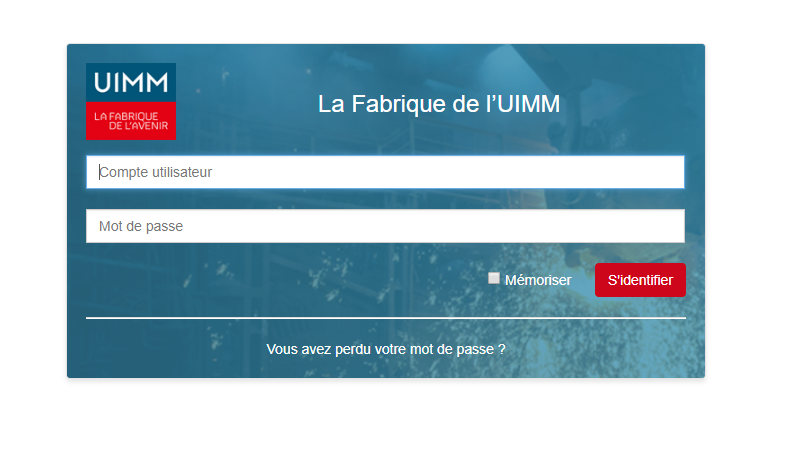Click the 'Mémoriser' label text

[538, 280]
